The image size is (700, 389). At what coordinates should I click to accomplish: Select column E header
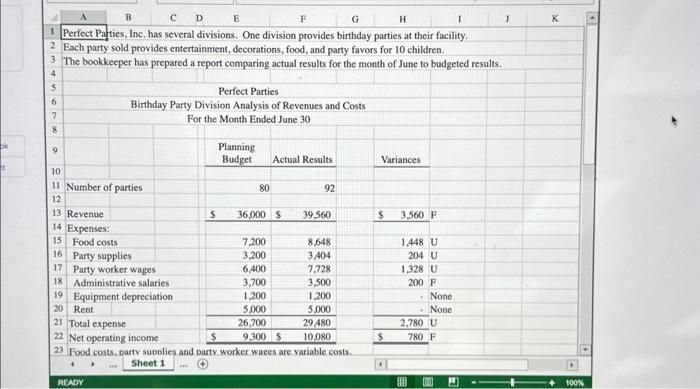click(x=236, y=18)
